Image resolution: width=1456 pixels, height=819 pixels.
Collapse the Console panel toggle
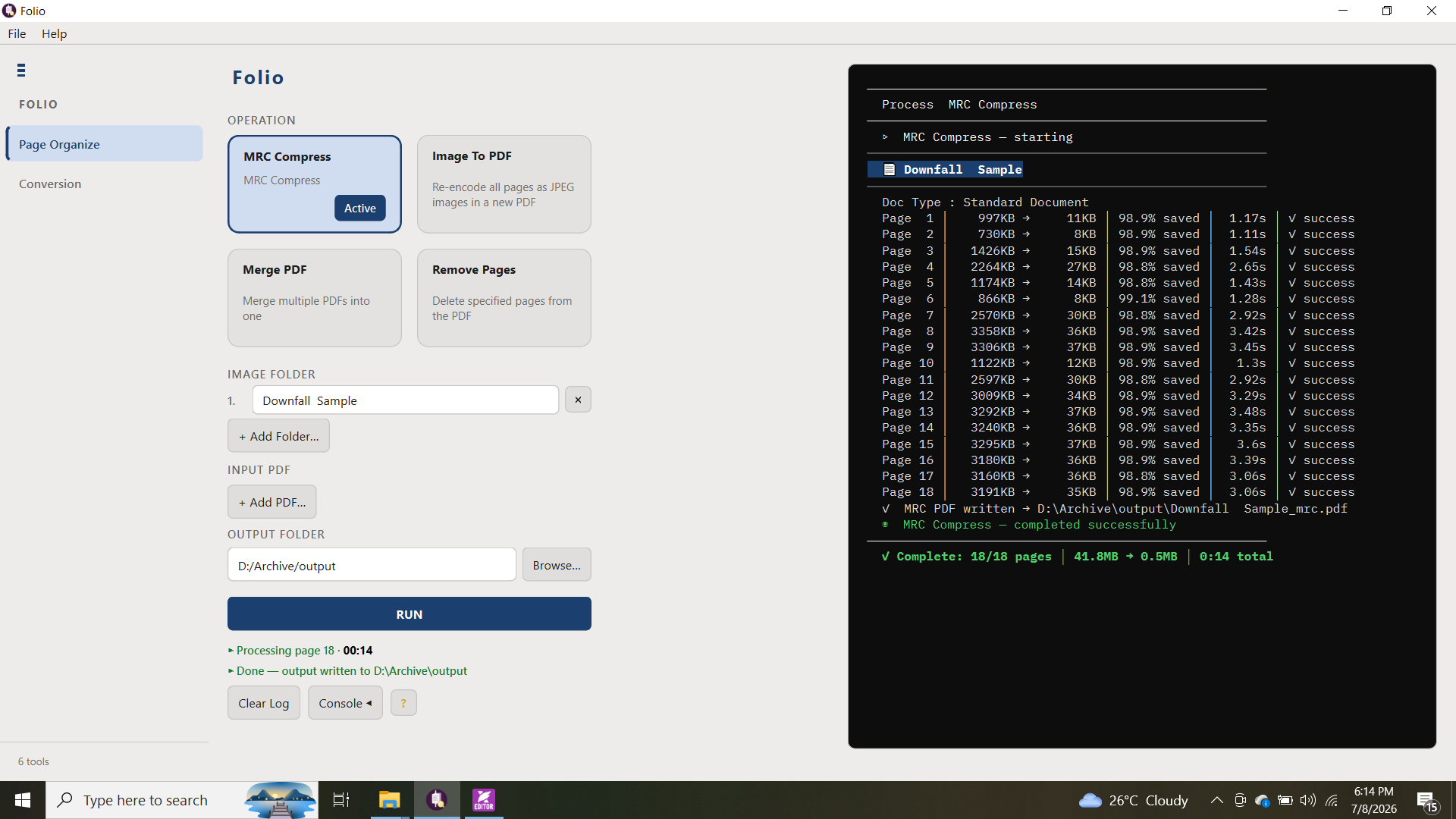[345, 703]
